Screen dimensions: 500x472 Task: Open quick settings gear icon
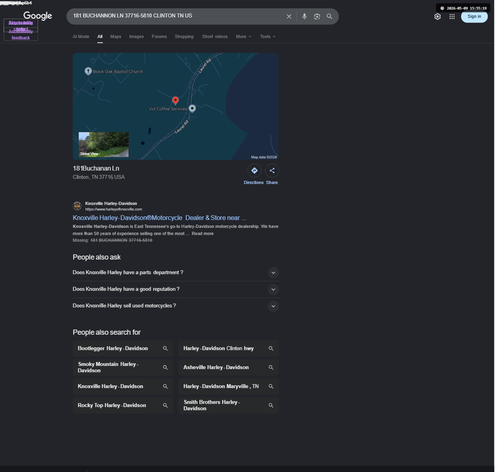pos(437,17)
